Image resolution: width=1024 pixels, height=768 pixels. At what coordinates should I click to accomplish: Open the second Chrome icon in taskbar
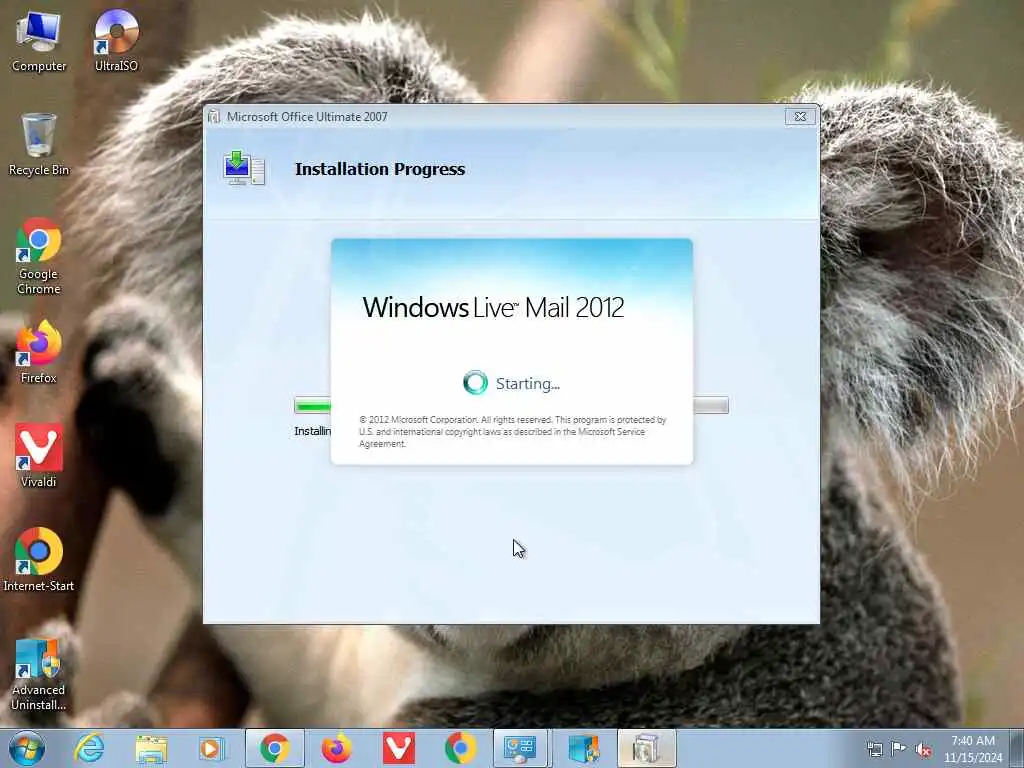click(460, 748)
